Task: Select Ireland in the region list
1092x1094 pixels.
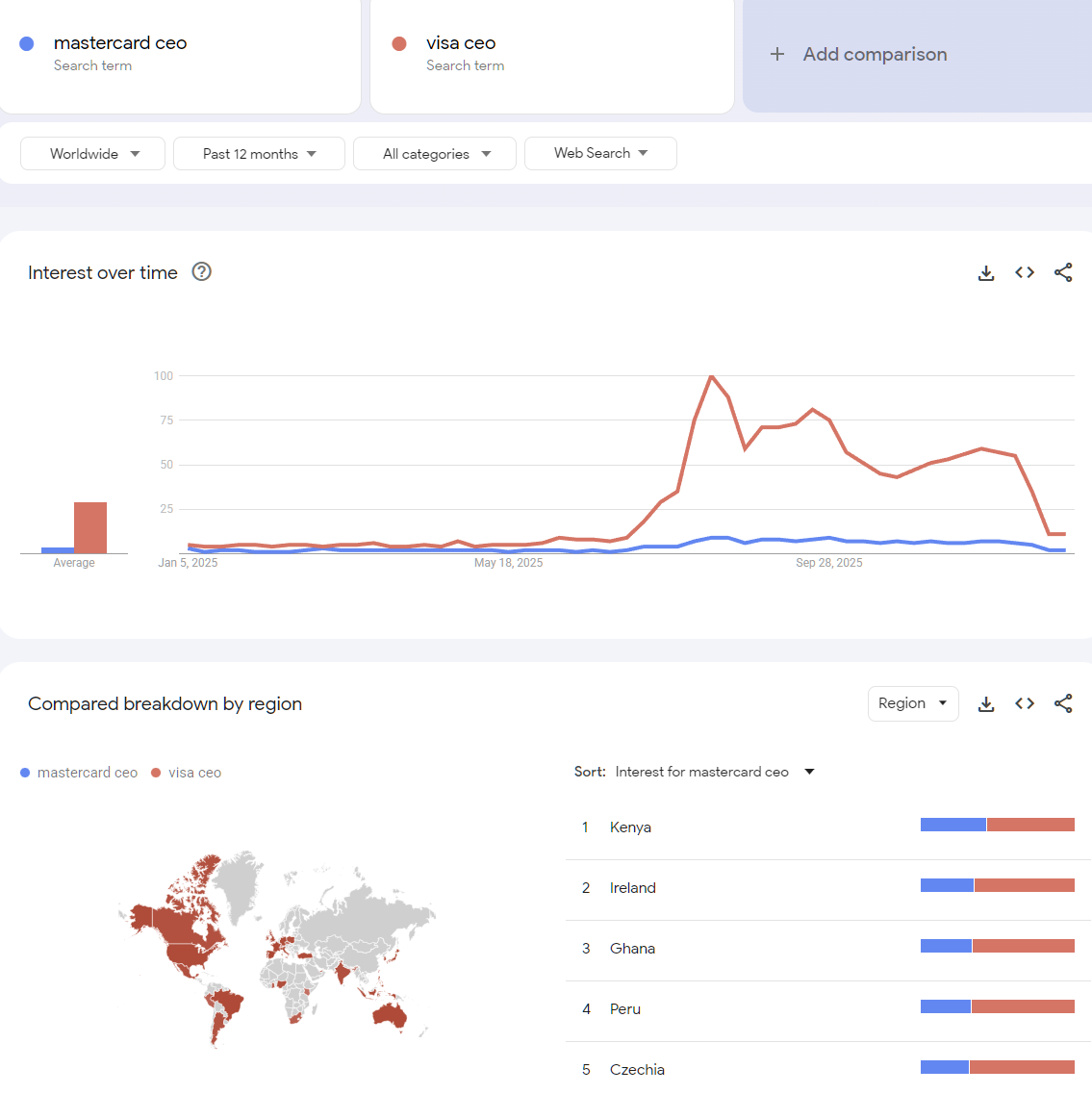Action: point(828,888)
